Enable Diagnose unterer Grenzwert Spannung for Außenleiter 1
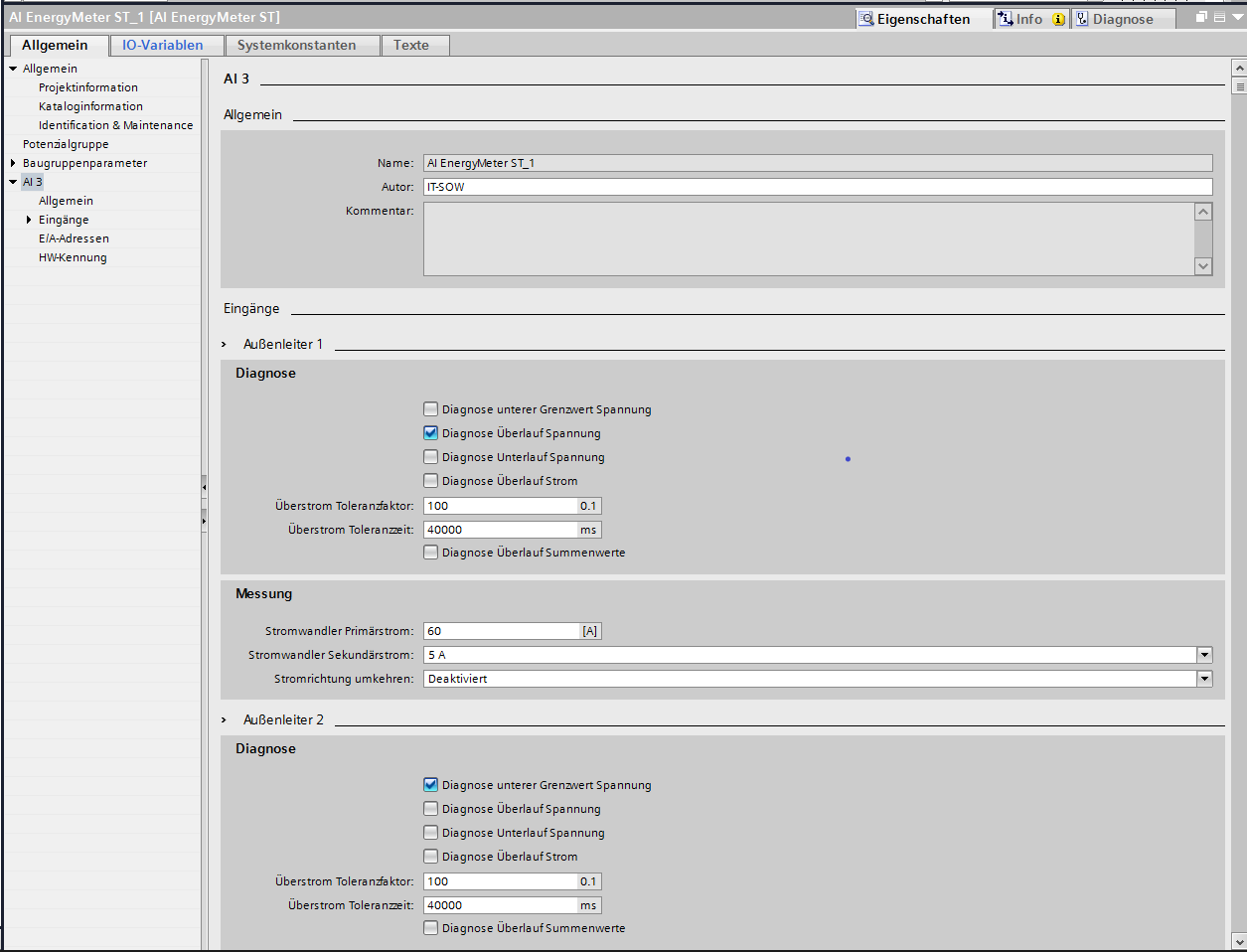The width and height of the screenshot is (1247, 952). tap(430, 409)
